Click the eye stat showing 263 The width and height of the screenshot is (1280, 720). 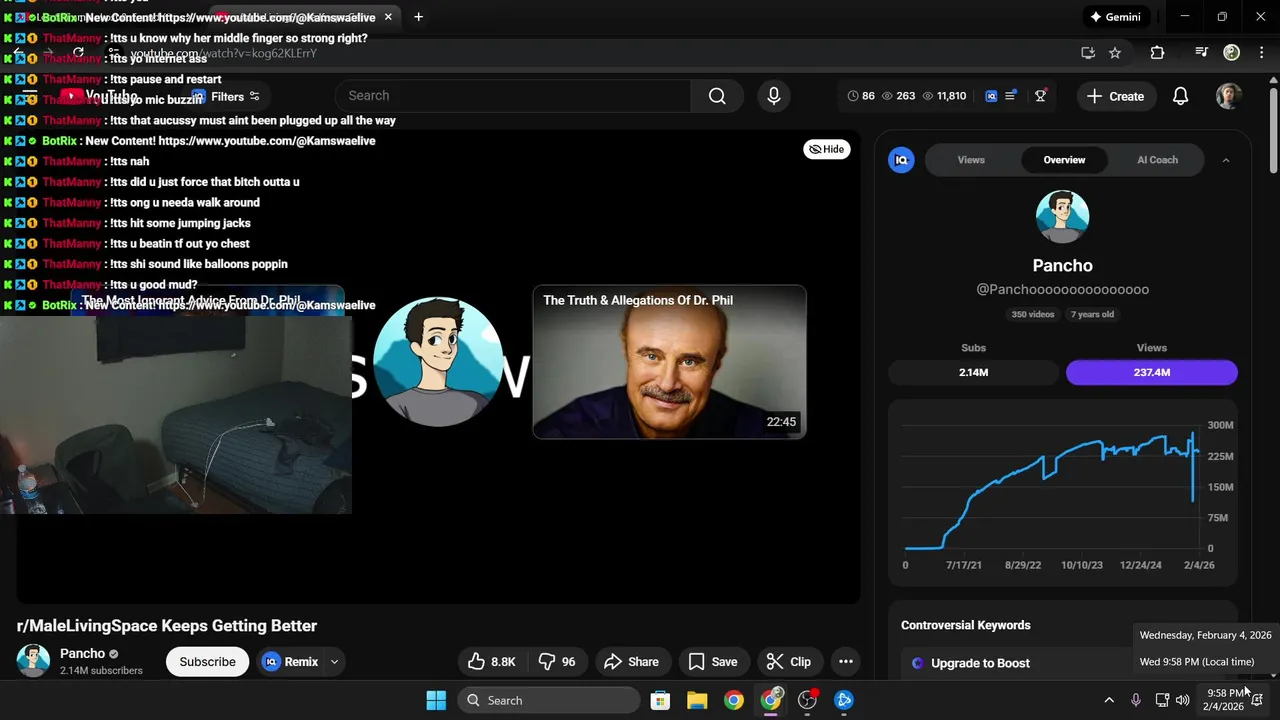pos(898,96)
